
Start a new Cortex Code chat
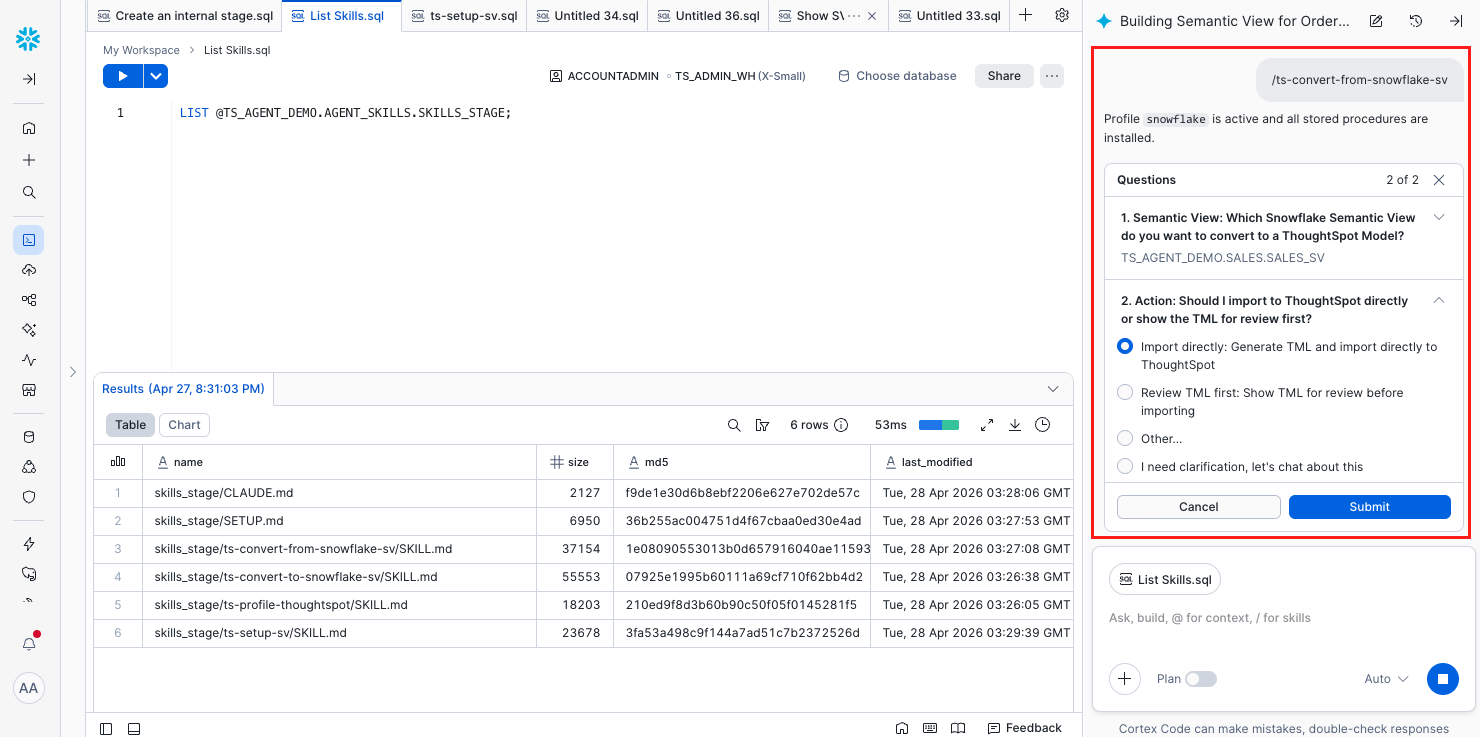pos(1376,21)
